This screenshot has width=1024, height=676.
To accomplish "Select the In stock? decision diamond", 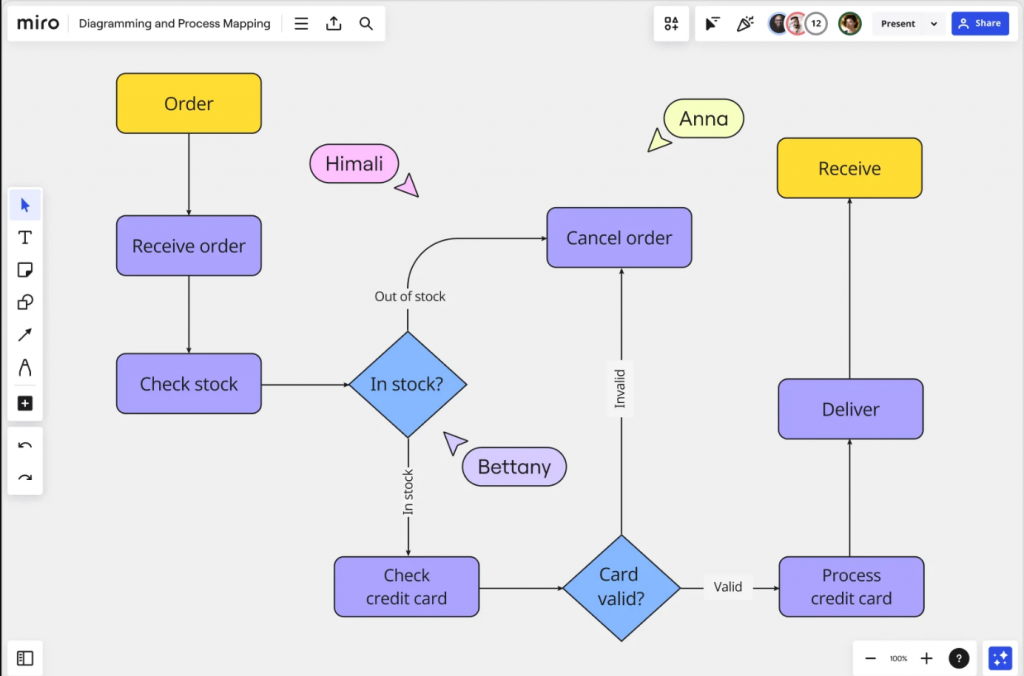I will pyautogui.click(x=407, y=384).
